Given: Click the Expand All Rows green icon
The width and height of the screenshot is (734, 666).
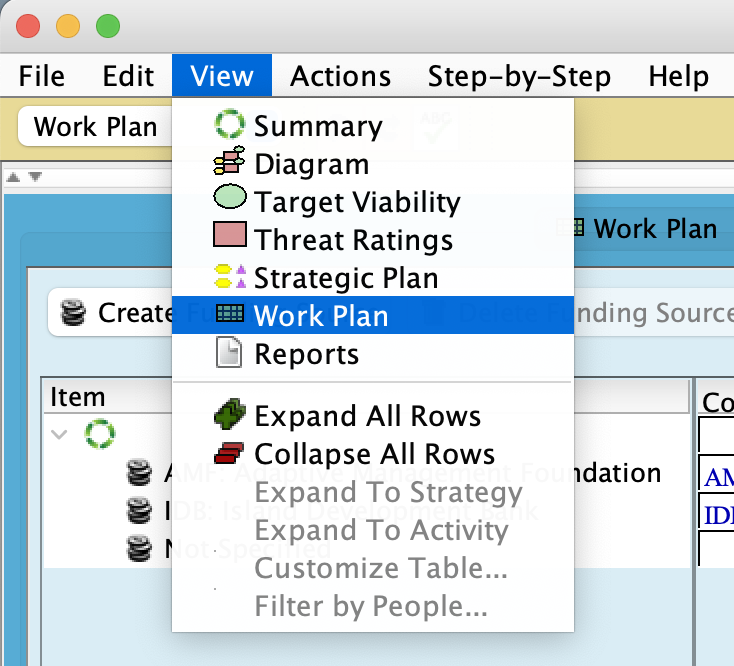Looking at the screenshot, I should (230, 415).
